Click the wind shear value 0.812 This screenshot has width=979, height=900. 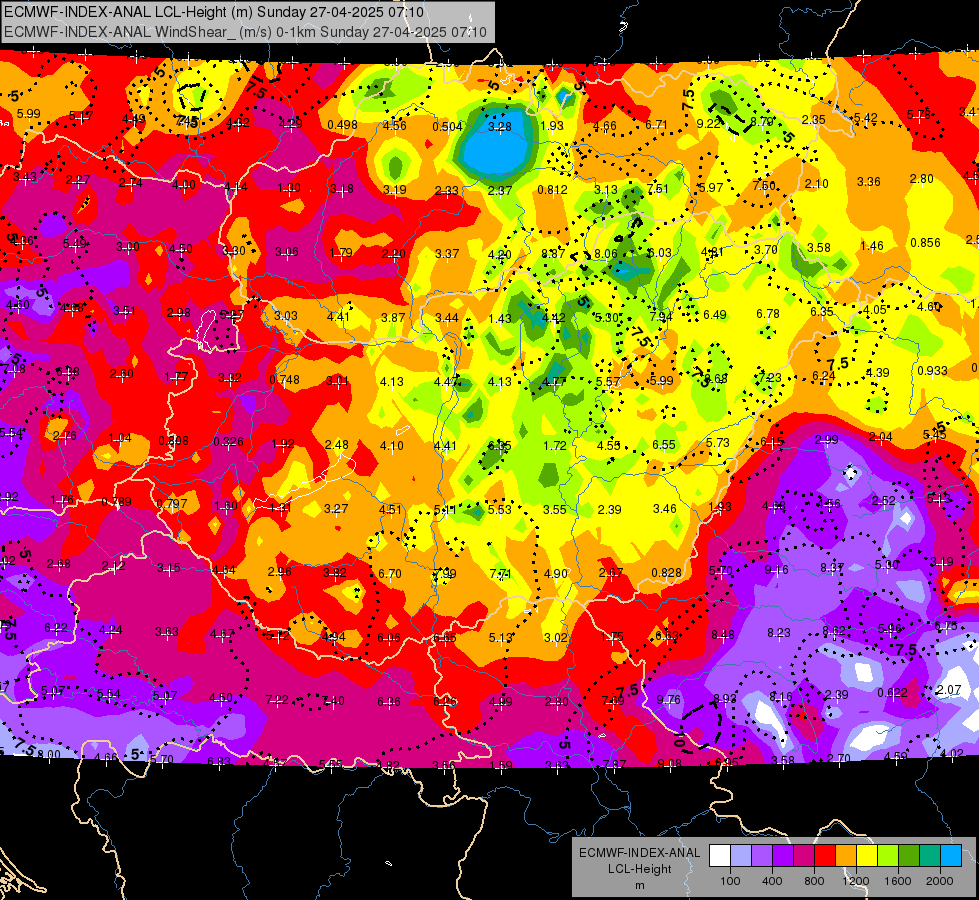tap(553, 189)
